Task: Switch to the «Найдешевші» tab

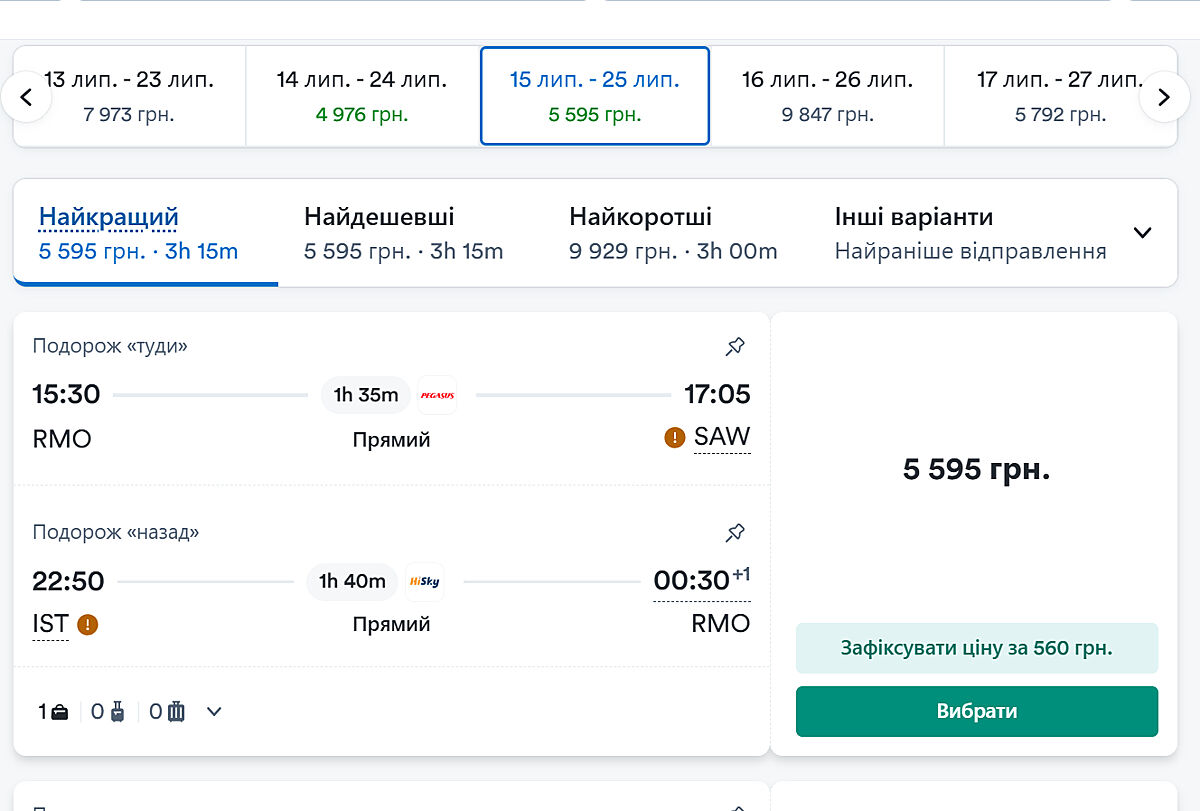Action: (x=403, y=233)
